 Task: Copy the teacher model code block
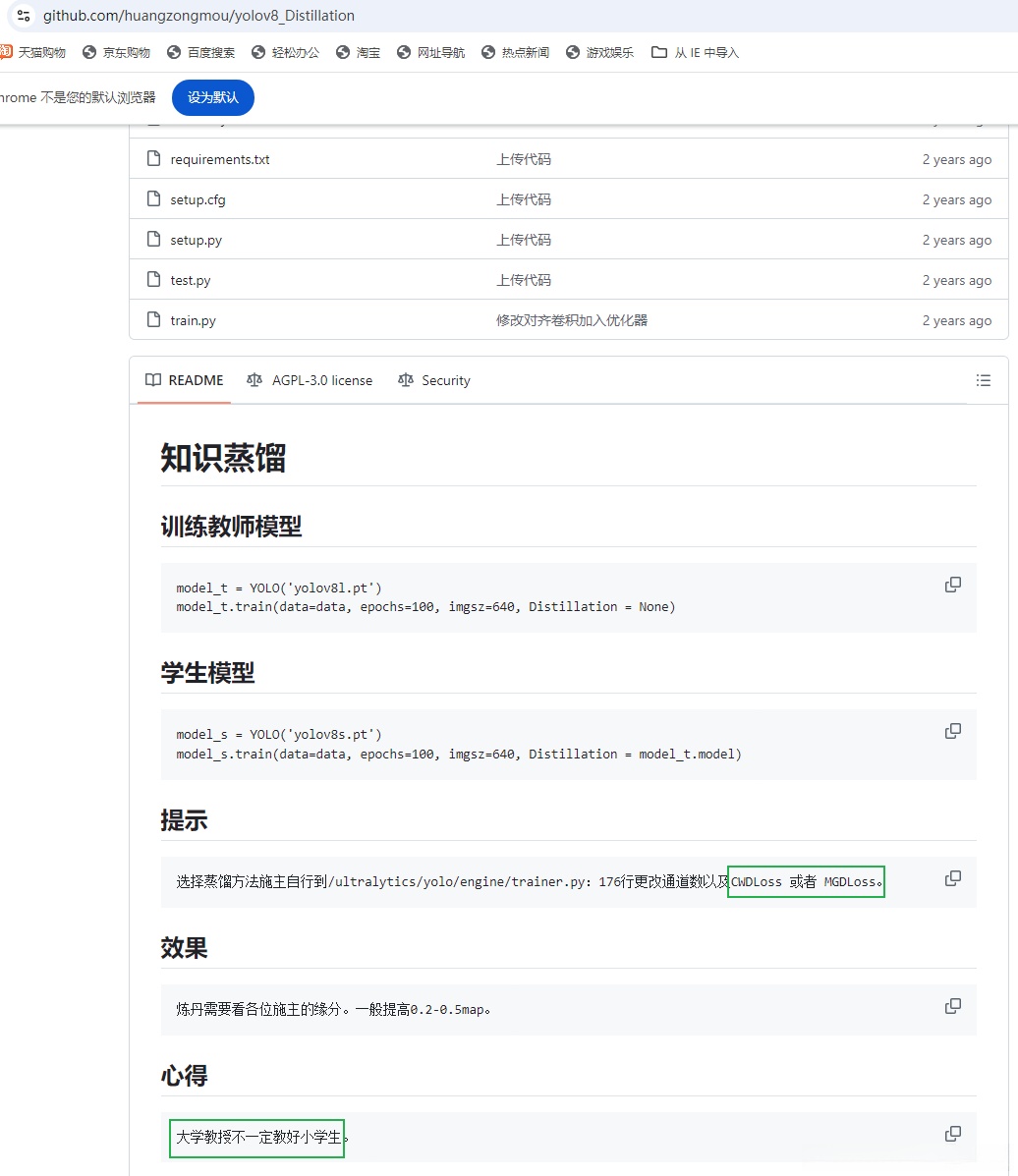coord(953,585)
